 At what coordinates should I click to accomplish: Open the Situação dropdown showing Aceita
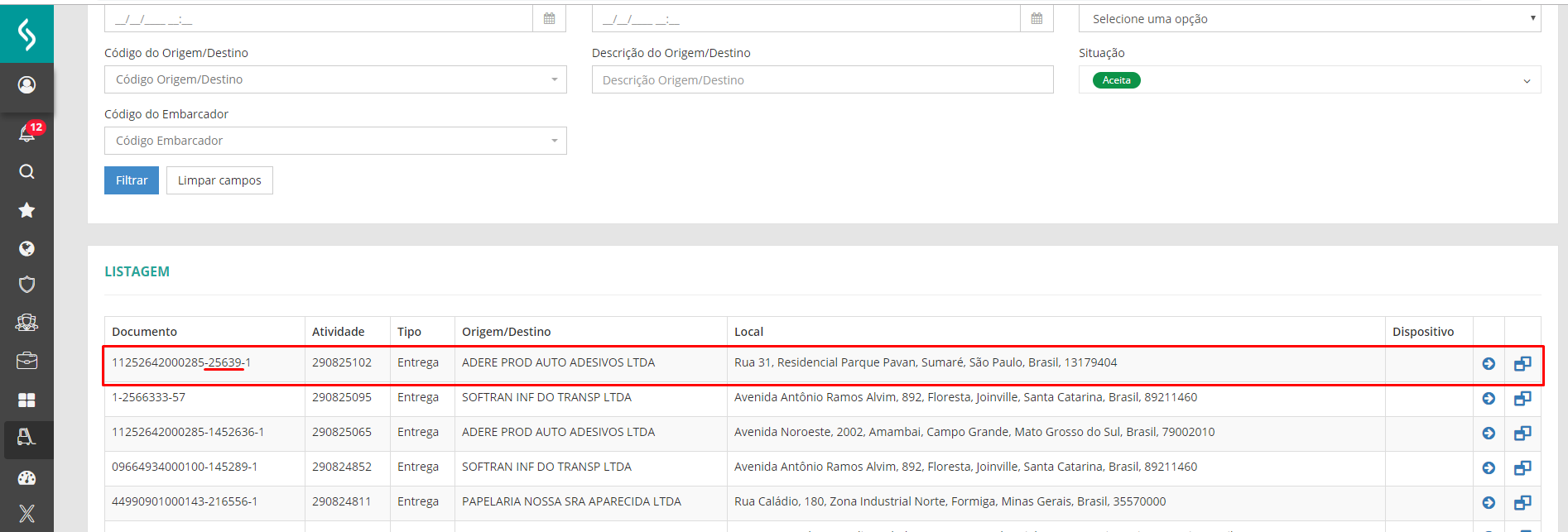(x=1526, y=80)
